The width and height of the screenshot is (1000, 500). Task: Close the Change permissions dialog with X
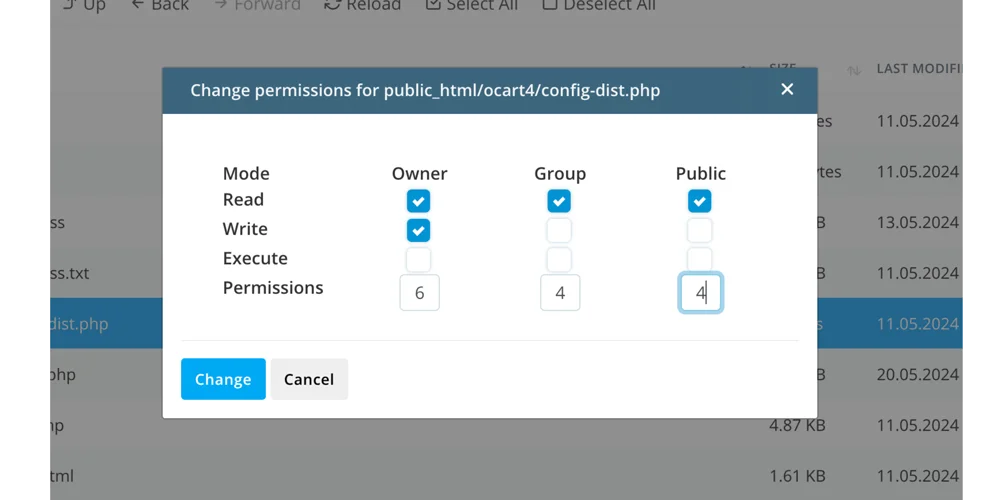click(x=787, y=89)
